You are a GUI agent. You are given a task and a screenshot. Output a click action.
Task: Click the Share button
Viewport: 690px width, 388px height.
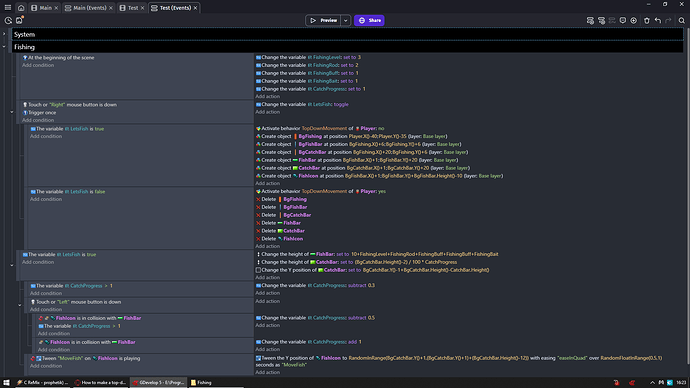369,20
